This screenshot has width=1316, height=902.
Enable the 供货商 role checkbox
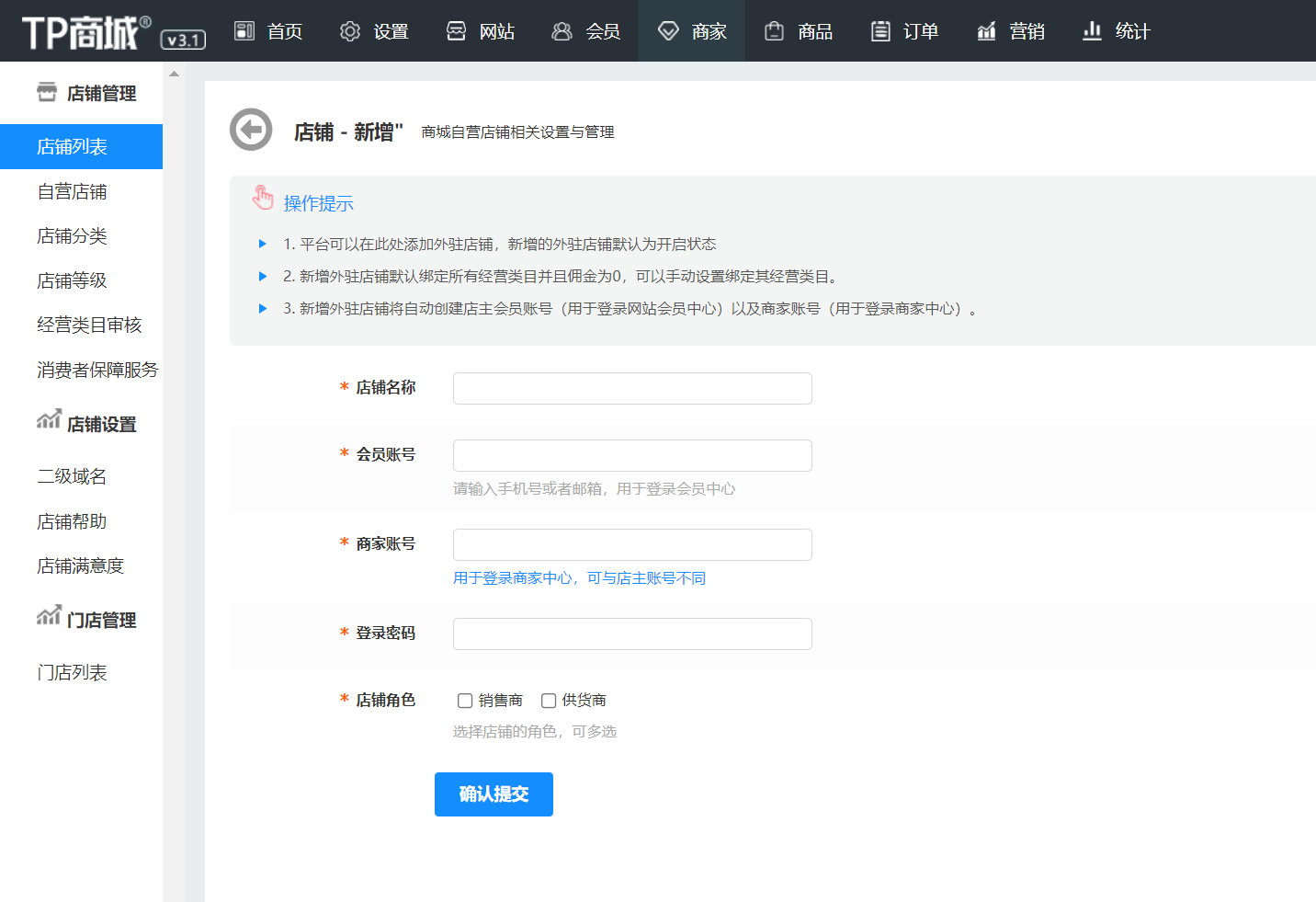(549, 701)
